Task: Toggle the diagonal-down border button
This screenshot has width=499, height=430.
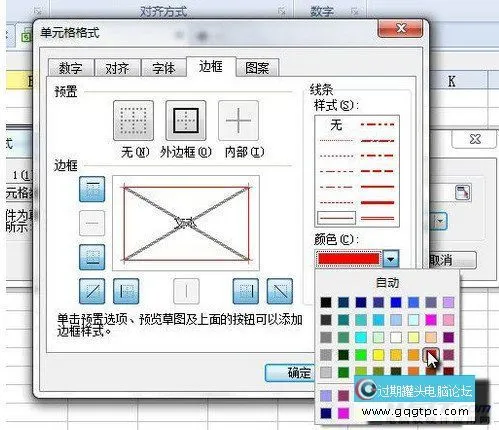Action: pyautogui.click(x=280, y=291)
